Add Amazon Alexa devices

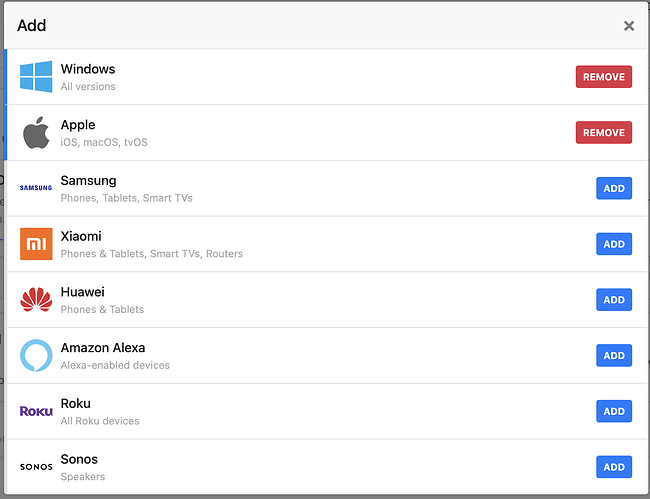click(614, 355)
